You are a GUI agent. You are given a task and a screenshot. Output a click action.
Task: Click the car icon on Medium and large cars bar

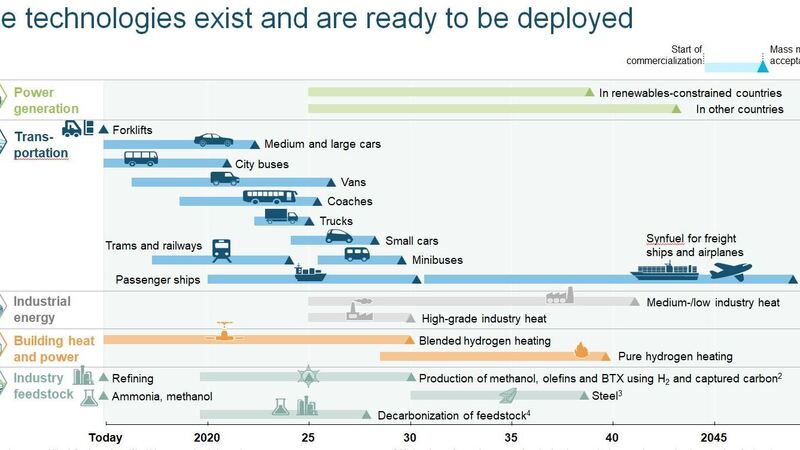(213, 140)
